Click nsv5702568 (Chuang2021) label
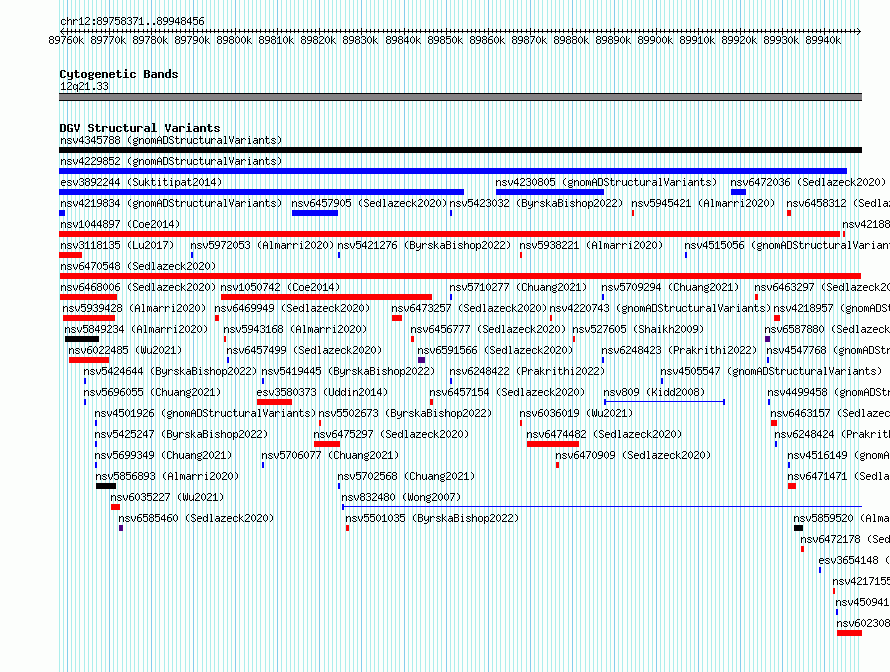The image size is (890, 672). (x=406, y=476)
